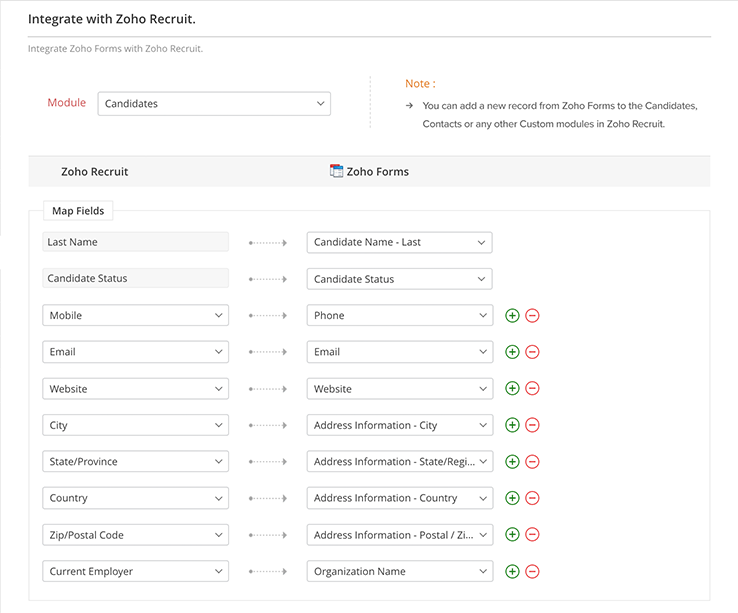Open the Address Information - City dropdown
Screen dimensions: 738x613
(400, 425)
